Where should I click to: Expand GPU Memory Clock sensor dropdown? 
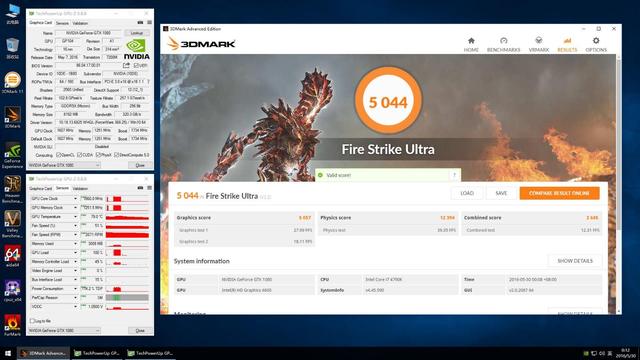coord(75,208)
